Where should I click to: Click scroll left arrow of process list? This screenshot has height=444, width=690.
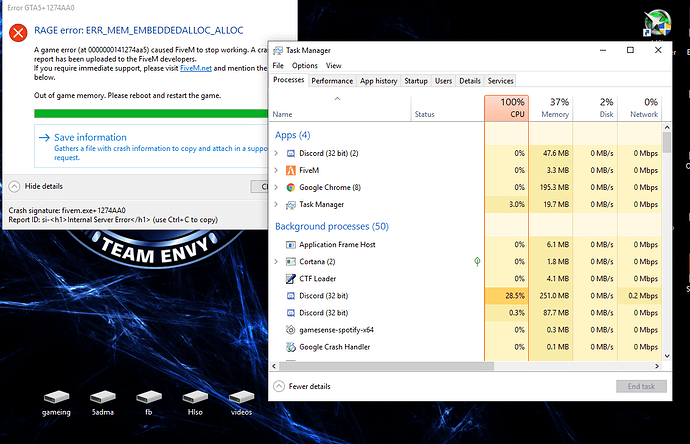(274, 366)
